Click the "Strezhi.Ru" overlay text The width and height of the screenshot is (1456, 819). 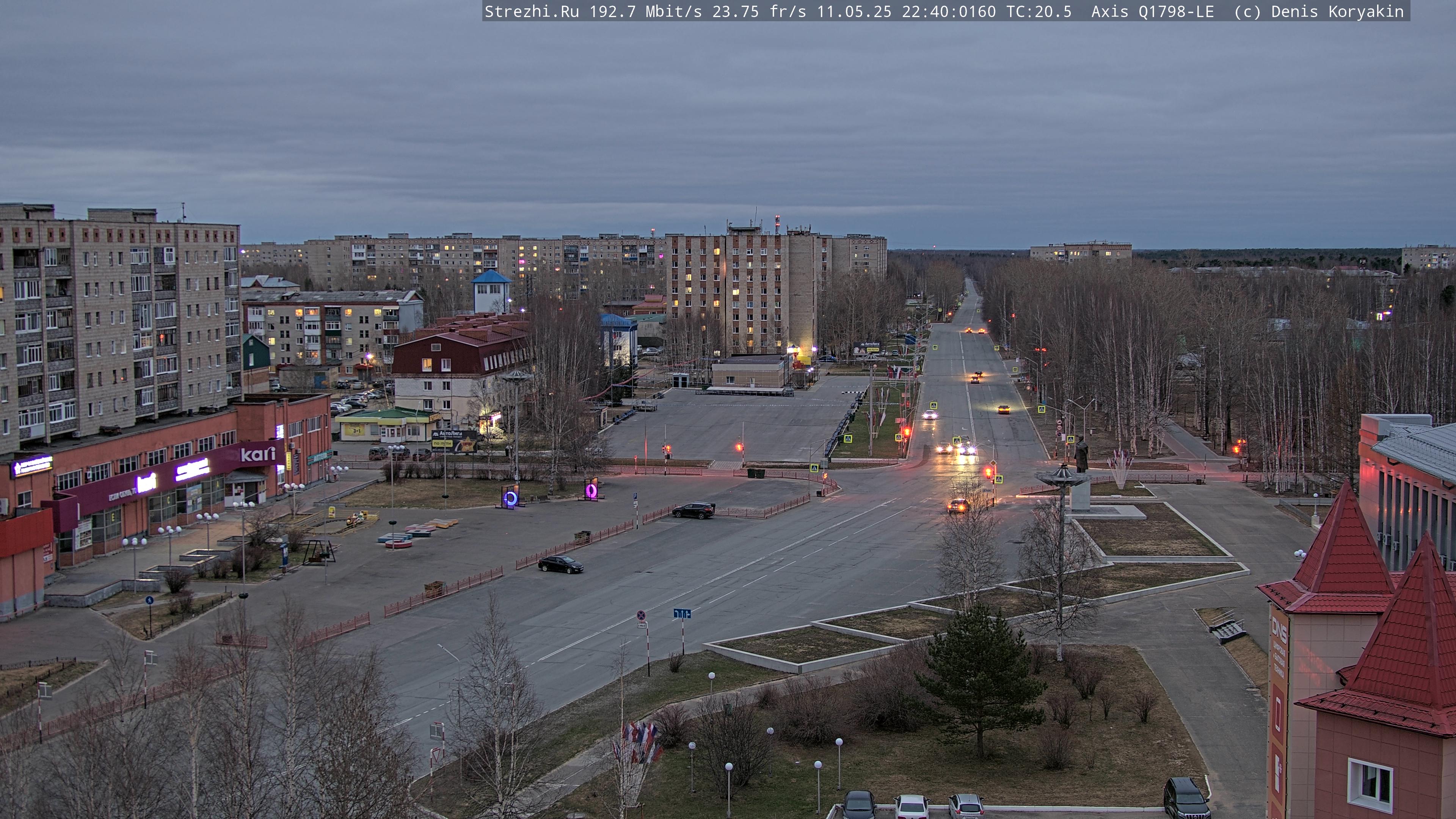point(531,12)
